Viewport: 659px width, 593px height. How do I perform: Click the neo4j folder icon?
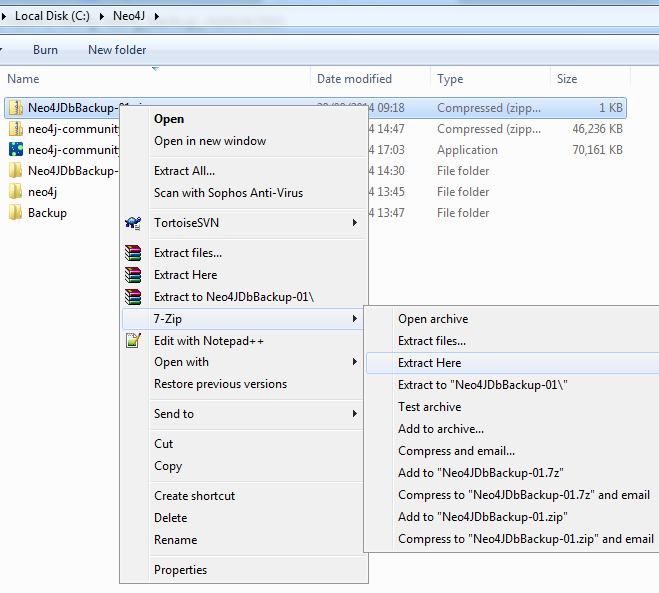[x=16, y=192]
